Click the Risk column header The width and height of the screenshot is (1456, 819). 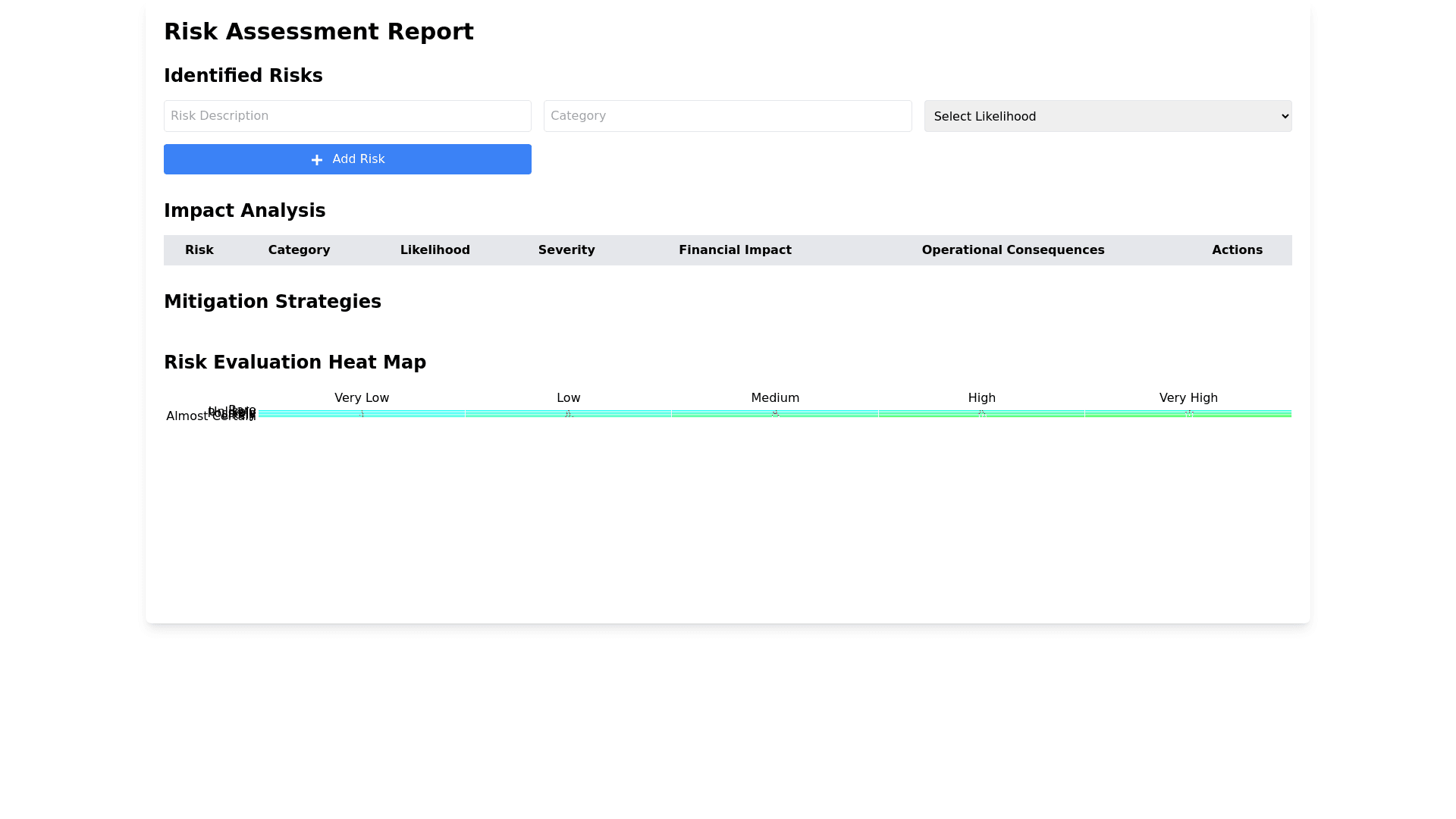(199, 250)
